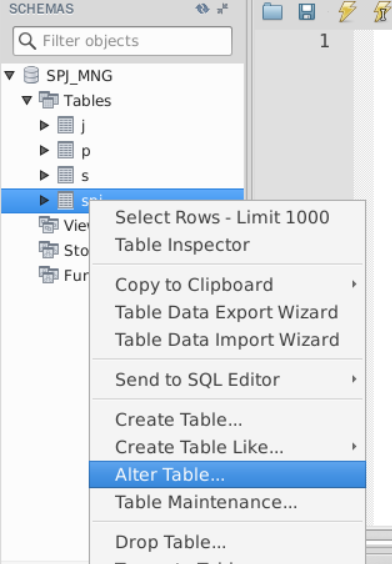Launch Table Data Export Wizard
Image resolution: width=392 pixels, height=564 pixels.
[227, 312]
